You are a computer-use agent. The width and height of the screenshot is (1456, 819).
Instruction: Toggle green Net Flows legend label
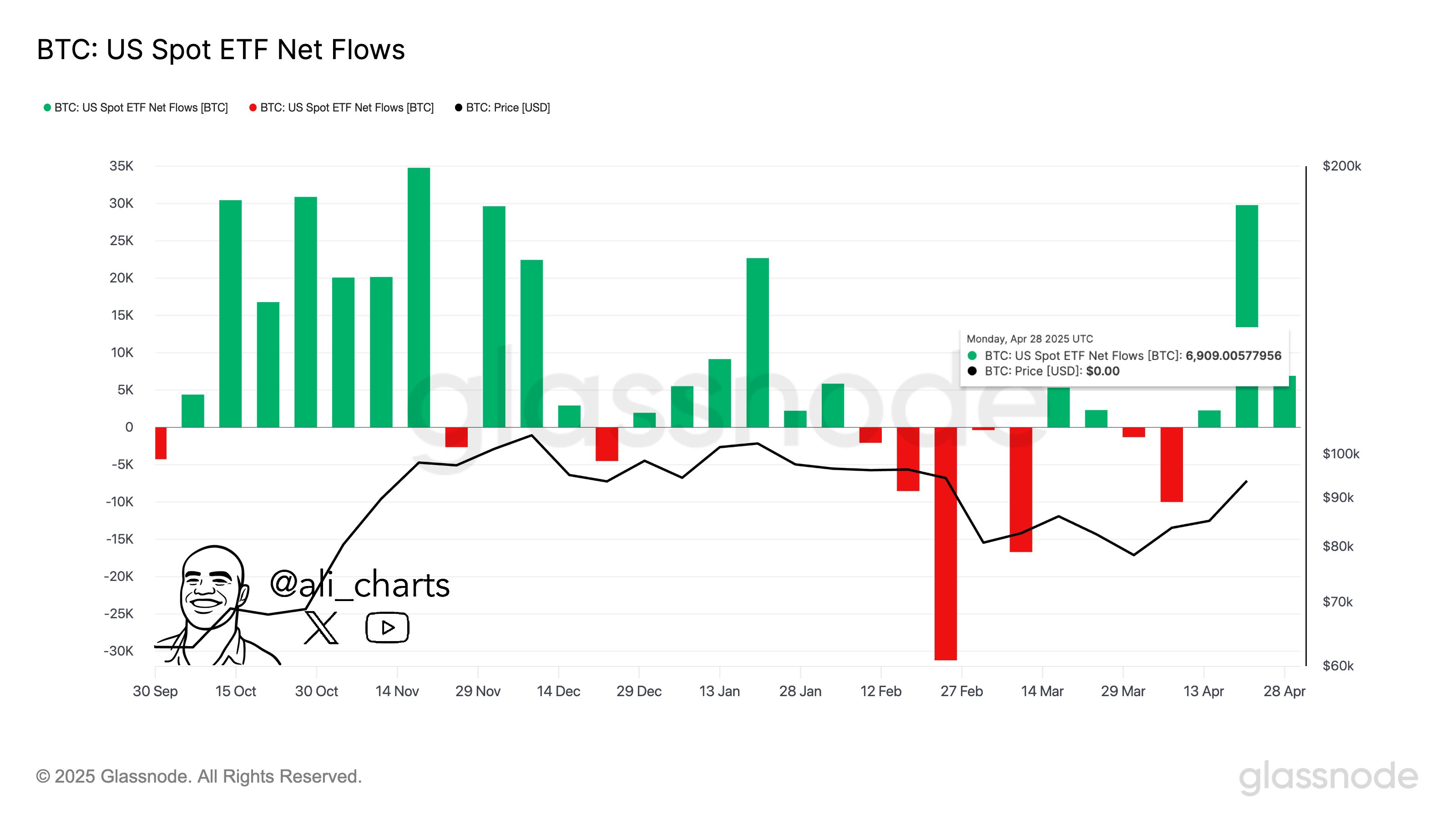(x=141, y=107)
